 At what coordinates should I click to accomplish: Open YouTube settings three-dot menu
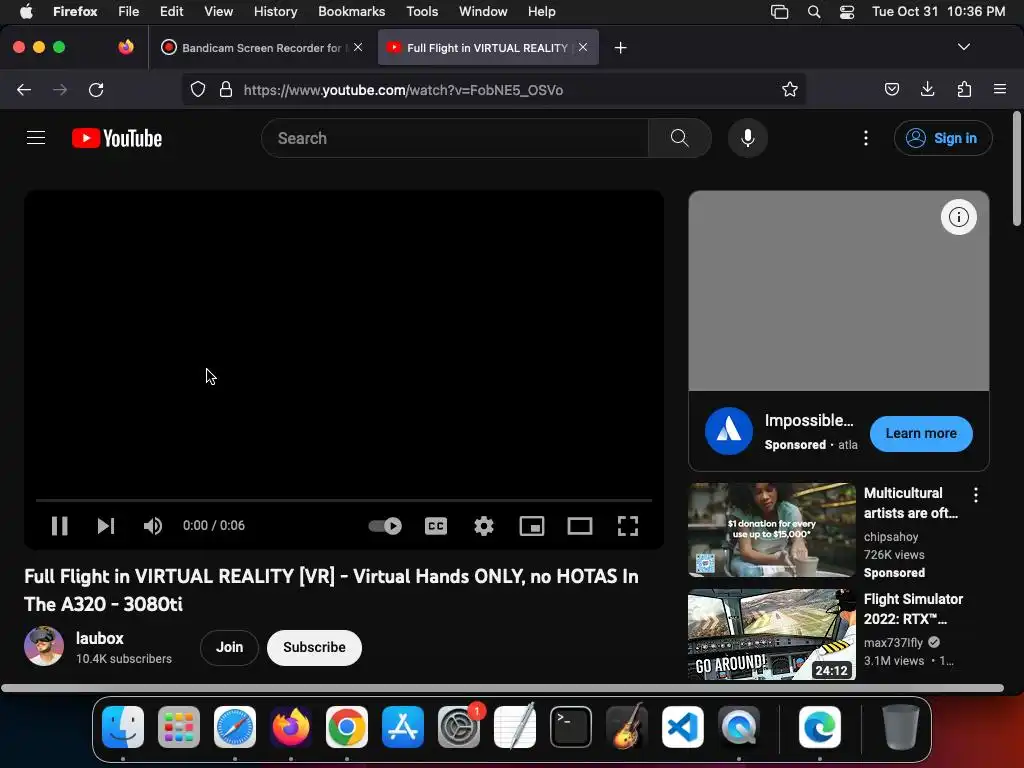tap(866, 138)
